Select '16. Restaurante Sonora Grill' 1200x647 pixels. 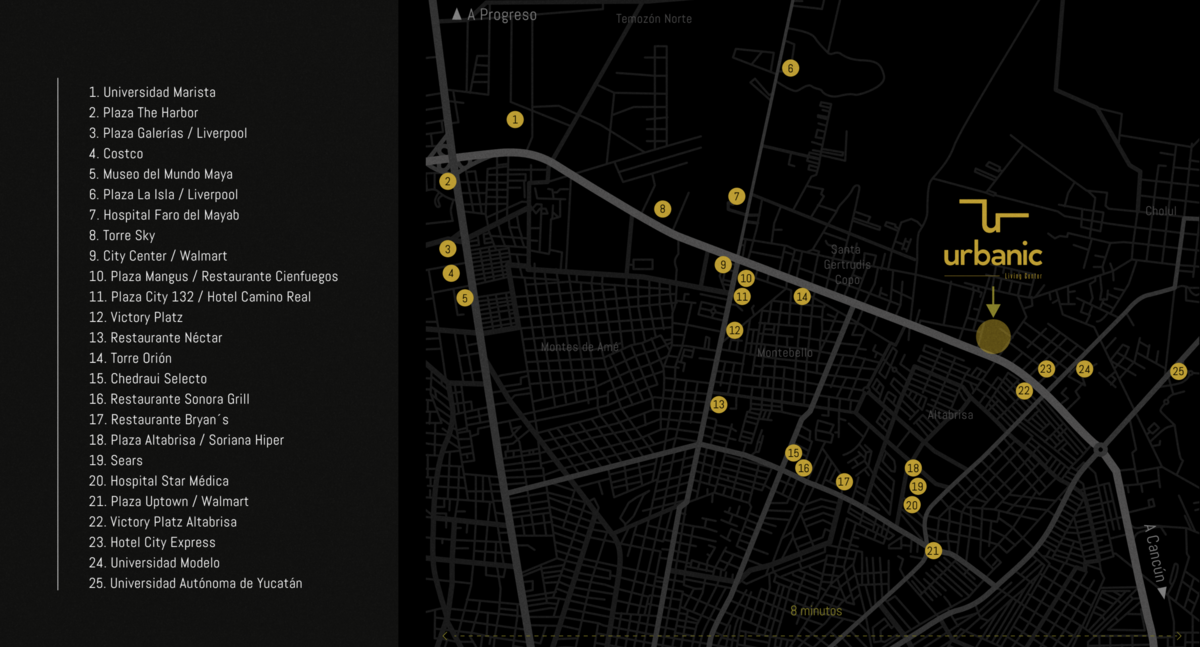click(169, 399)
